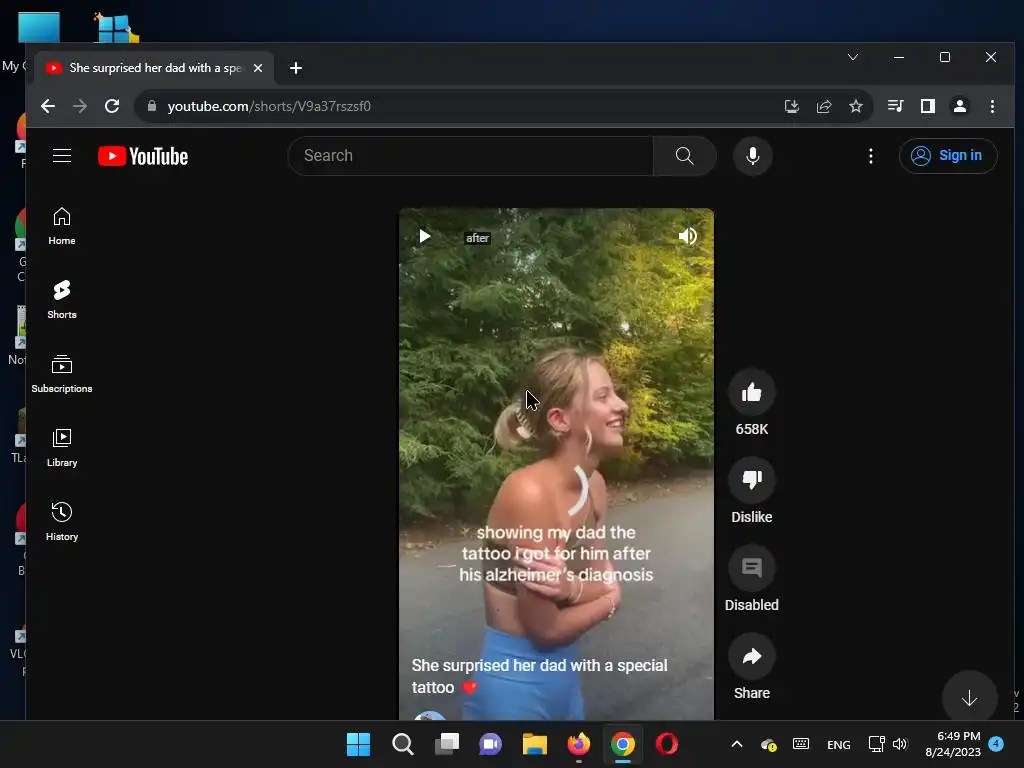Open Chat app on taskbar
The image size is (1024, 768).
[x=490, y=744]
